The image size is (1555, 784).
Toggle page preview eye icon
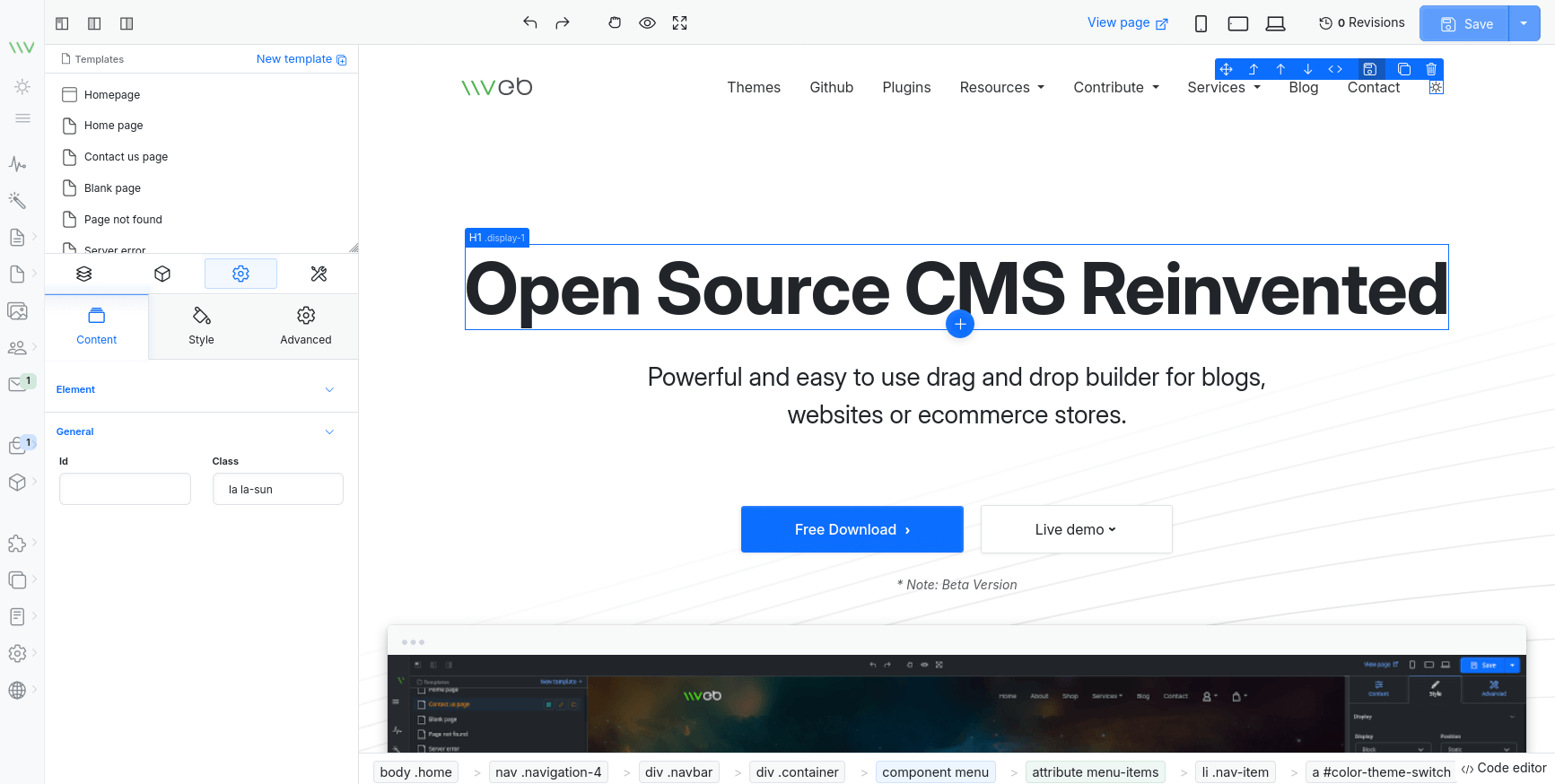(647, 22)
